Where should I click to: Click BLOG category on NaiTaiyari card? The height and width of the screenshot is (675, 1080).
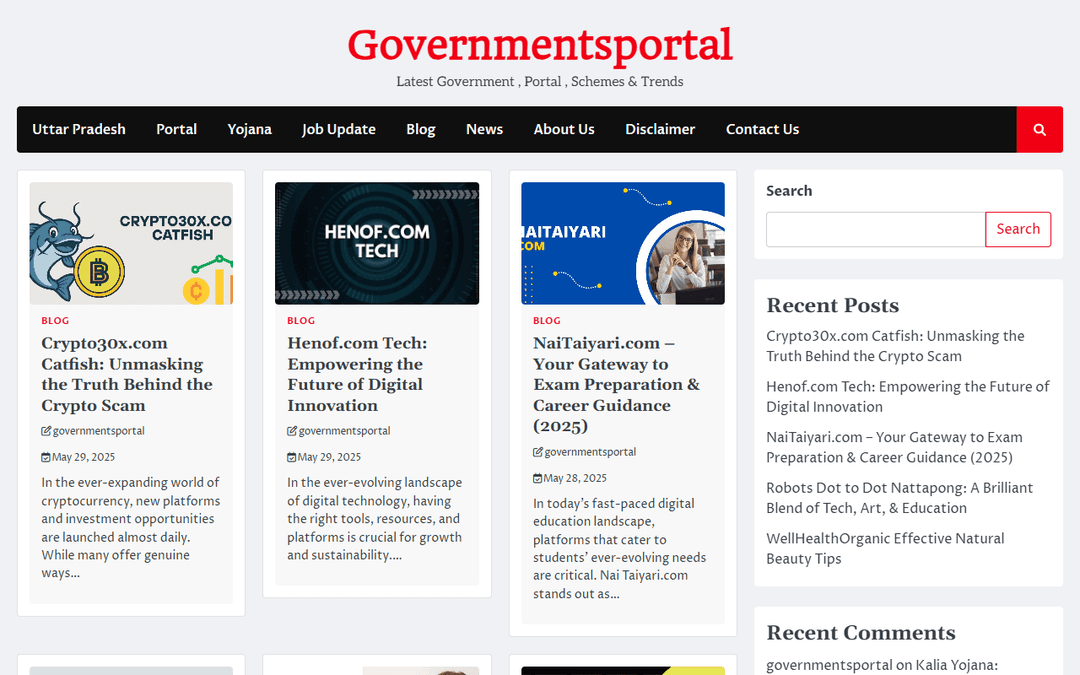coord(547,321)
